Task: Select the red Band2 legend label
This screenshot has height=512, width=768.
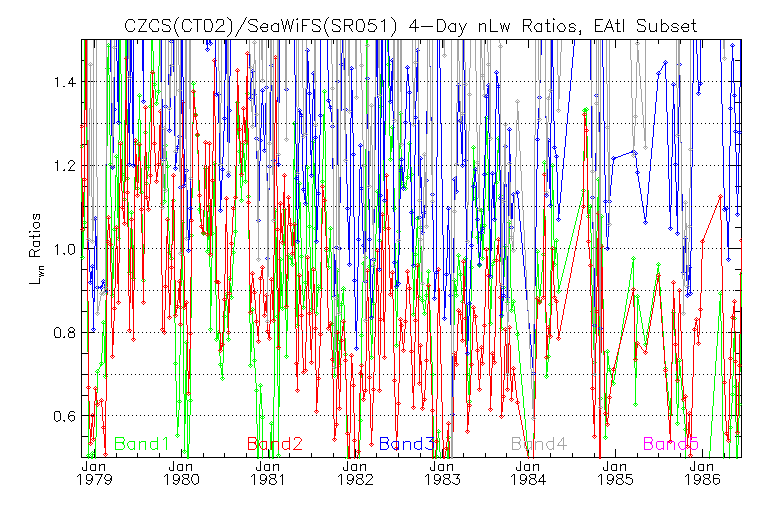Action: point(275,444)
